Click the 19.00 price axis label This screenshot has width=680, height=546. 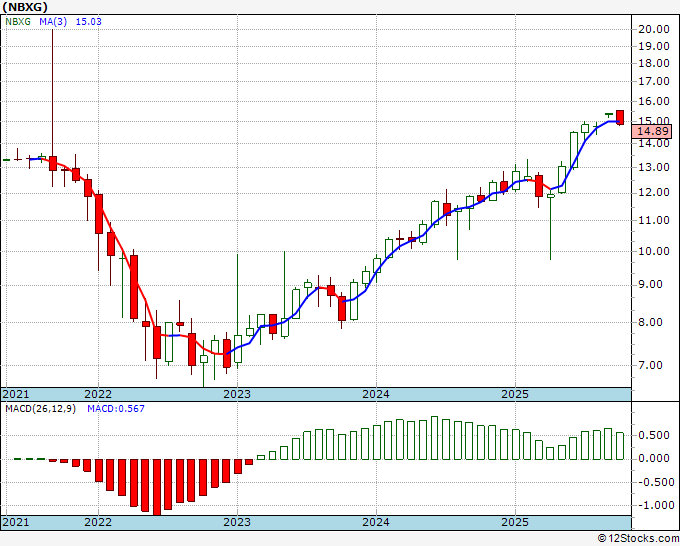point(654,46)
